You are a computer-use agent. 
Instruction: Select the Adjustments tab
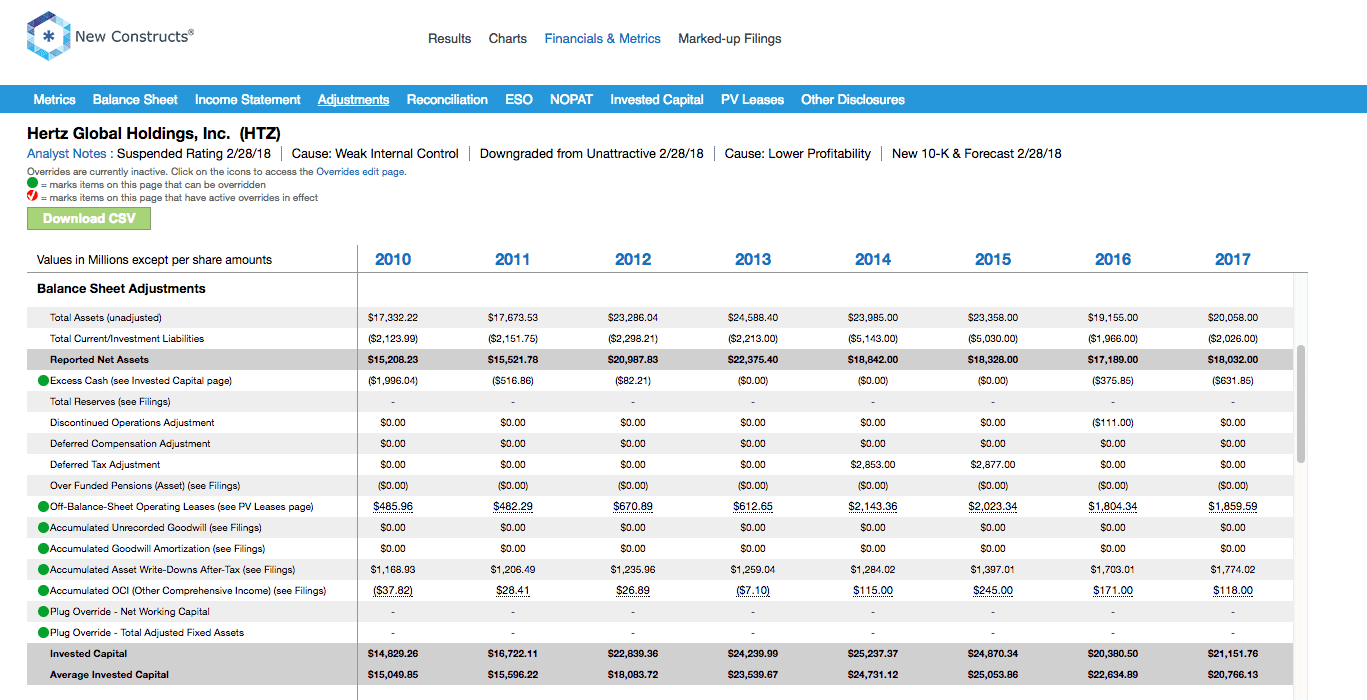(353, 100)
